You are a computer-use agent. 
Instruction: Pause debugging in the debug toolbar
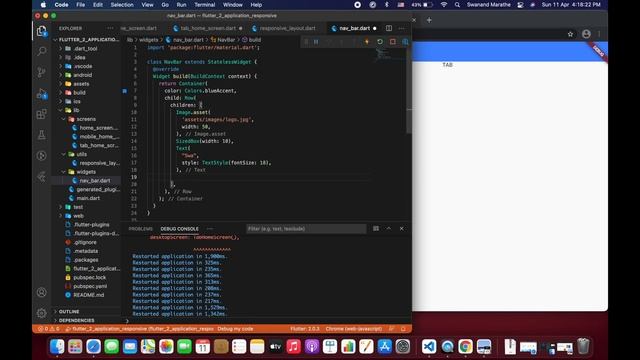tap(316, 42)
